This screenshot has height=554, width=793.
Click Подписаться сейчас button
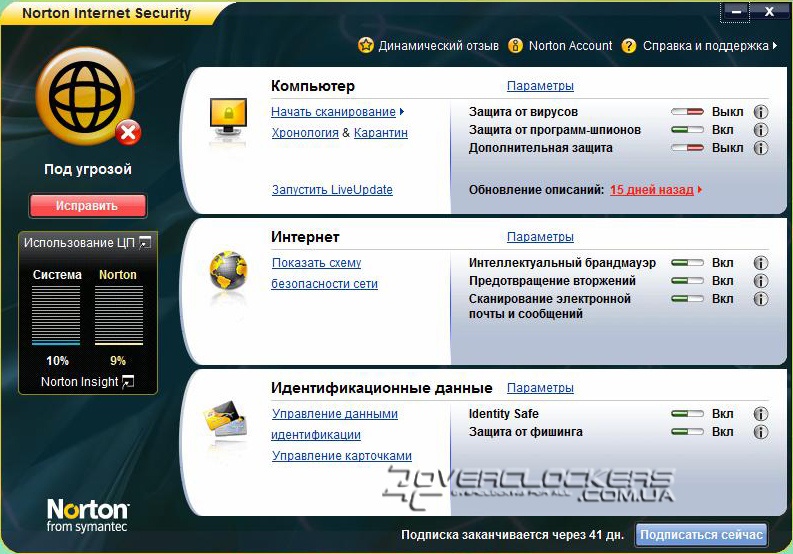click(x=701, y=535)
